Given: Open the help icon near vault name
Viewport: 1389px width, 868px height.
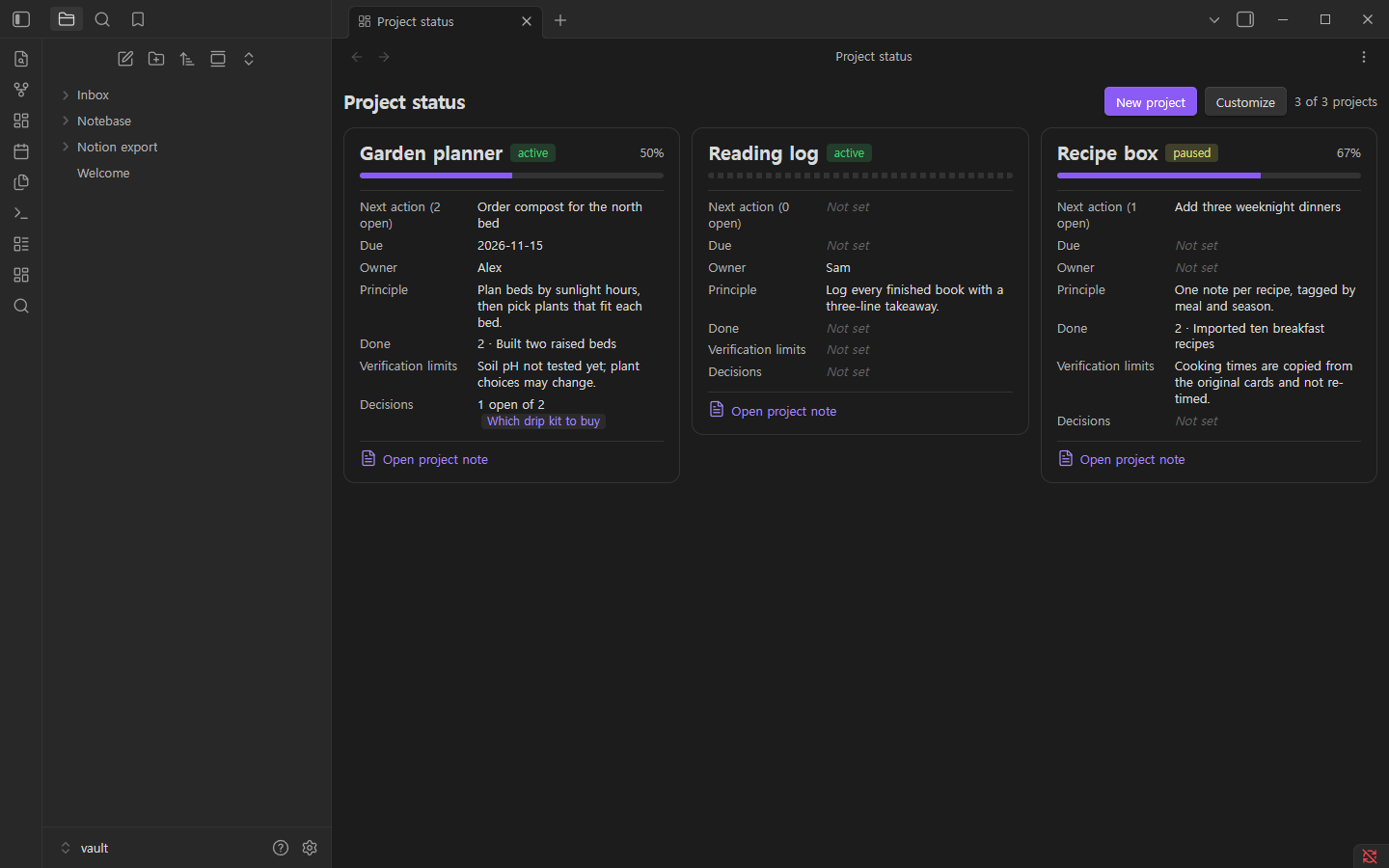Looking at the screenshot, I should (x=281, y=848).
